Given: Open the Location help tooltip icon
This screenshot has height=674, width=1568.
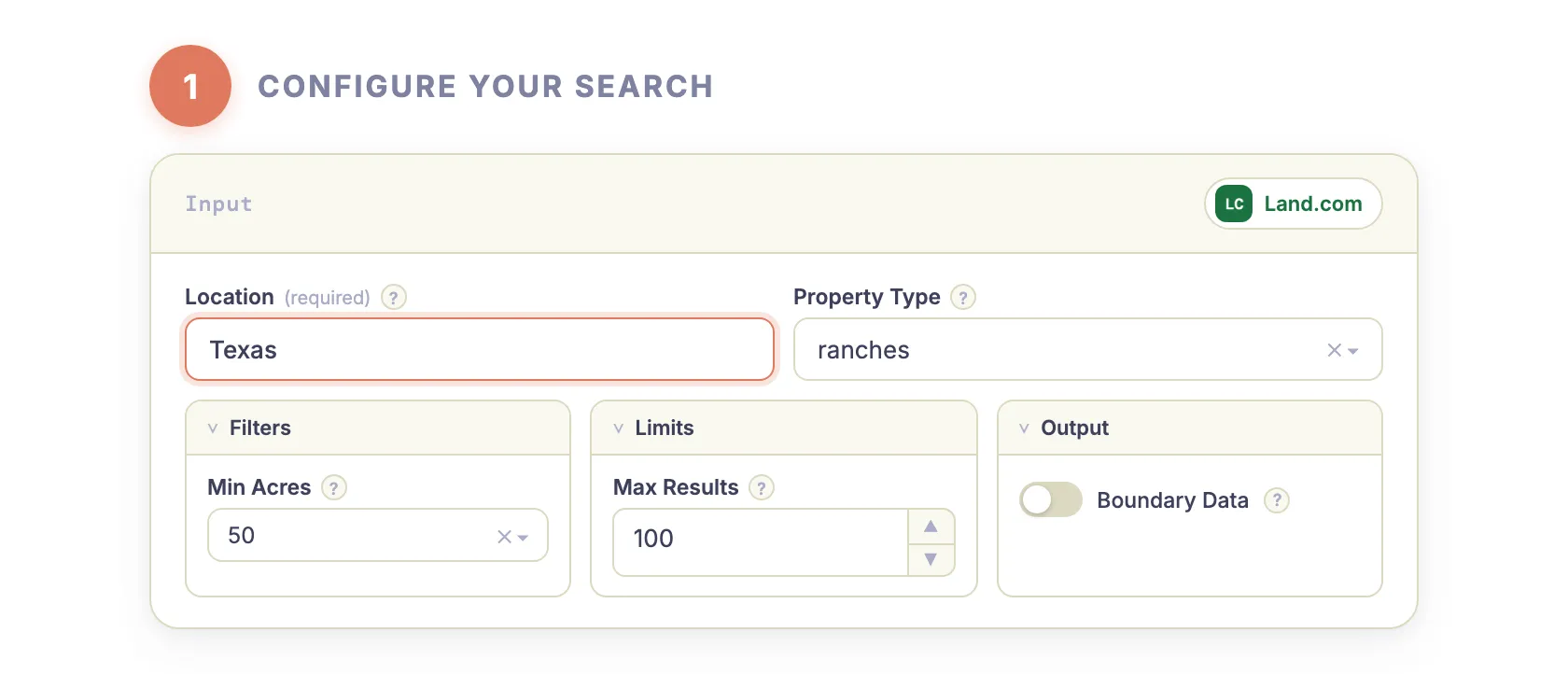Looking at the screenshot, I should coord(393,297).
